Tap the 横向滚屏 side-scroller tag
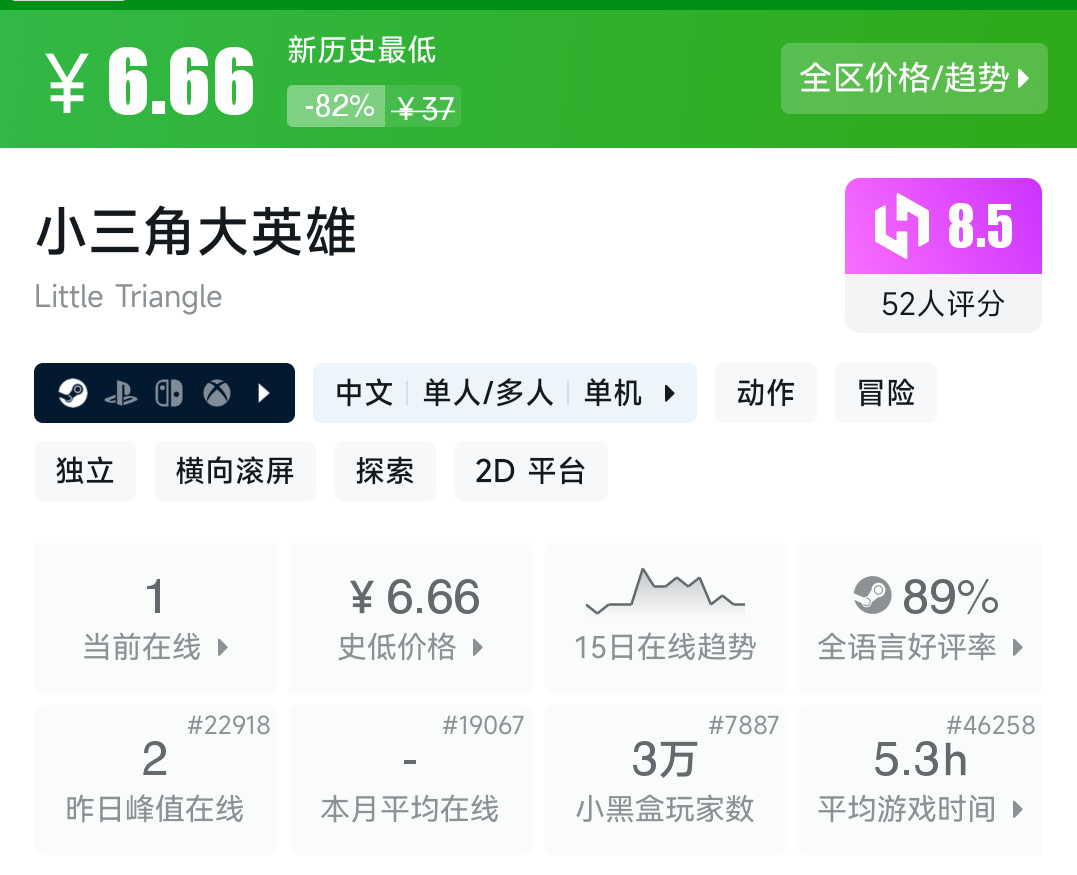 pyautogui.click(x=235, y=471)
